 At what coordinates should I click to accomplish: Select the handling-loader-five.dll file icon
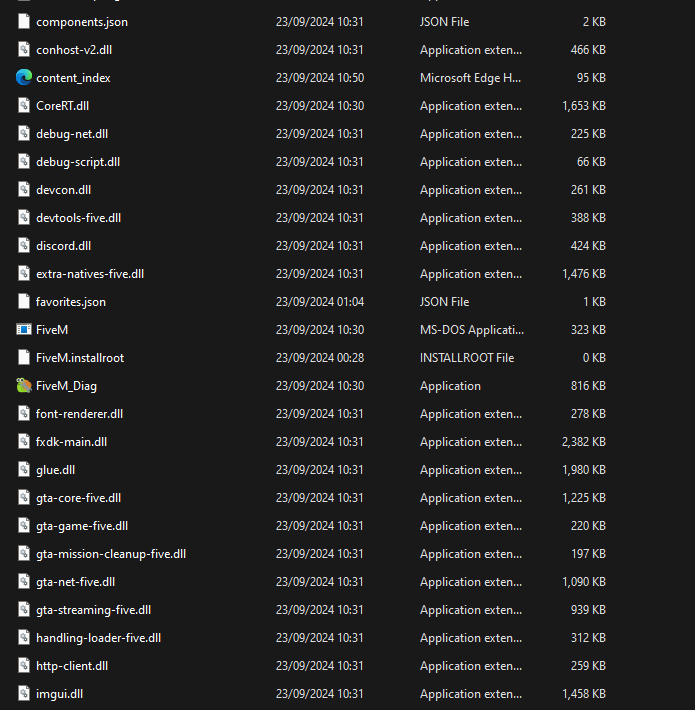tap(24, 638)
